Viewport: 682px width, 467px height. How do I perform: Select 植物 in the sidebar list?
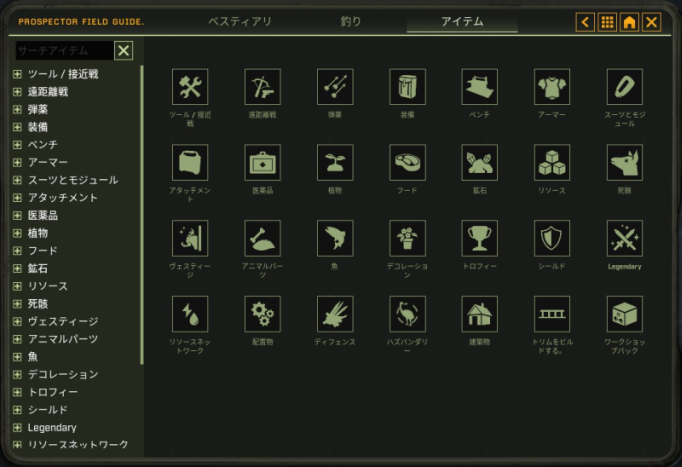(38, 233)
